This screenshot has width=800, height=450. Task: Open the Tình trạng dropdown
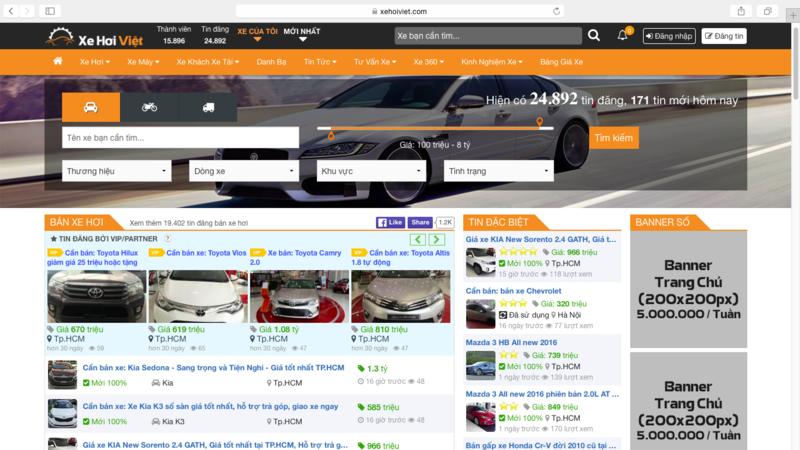(498, 171)
